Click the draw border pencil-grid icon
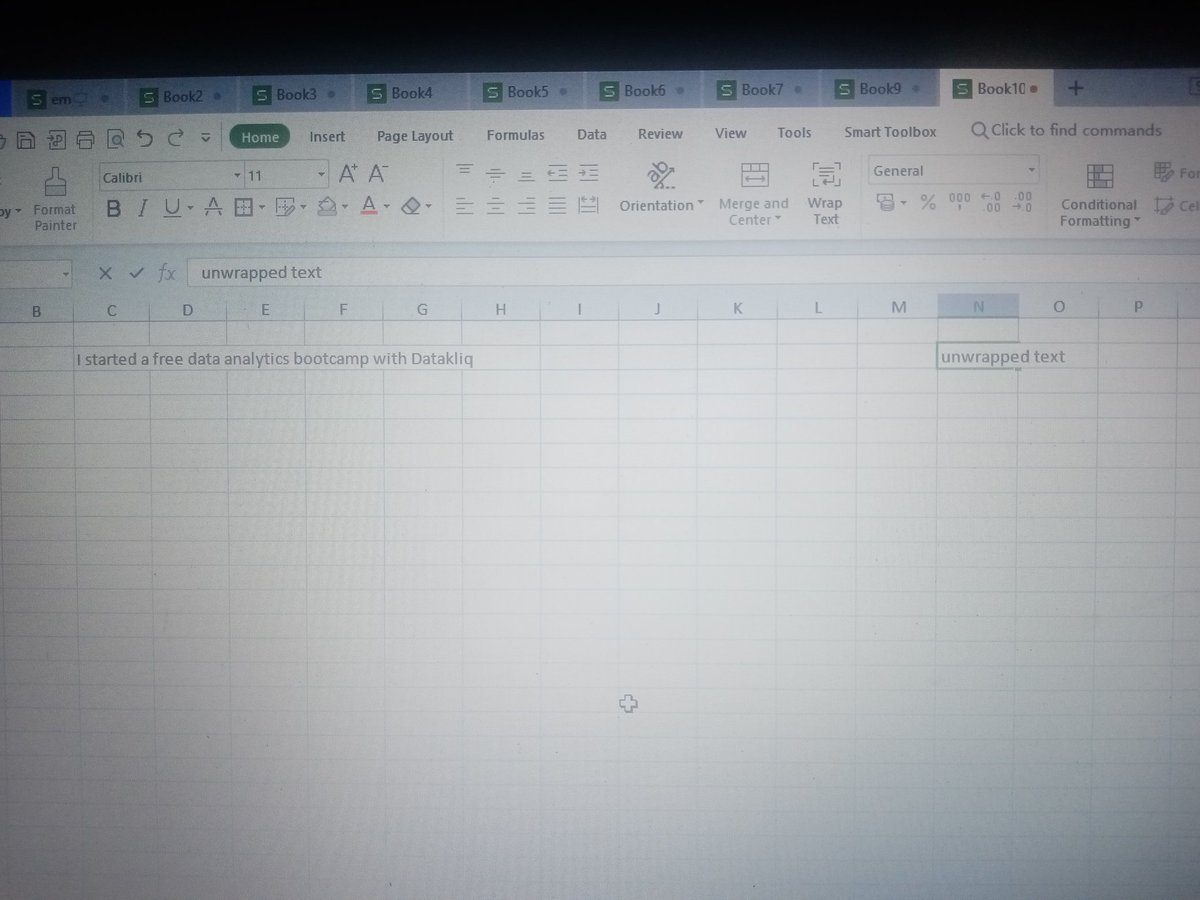 coord(285,207)
